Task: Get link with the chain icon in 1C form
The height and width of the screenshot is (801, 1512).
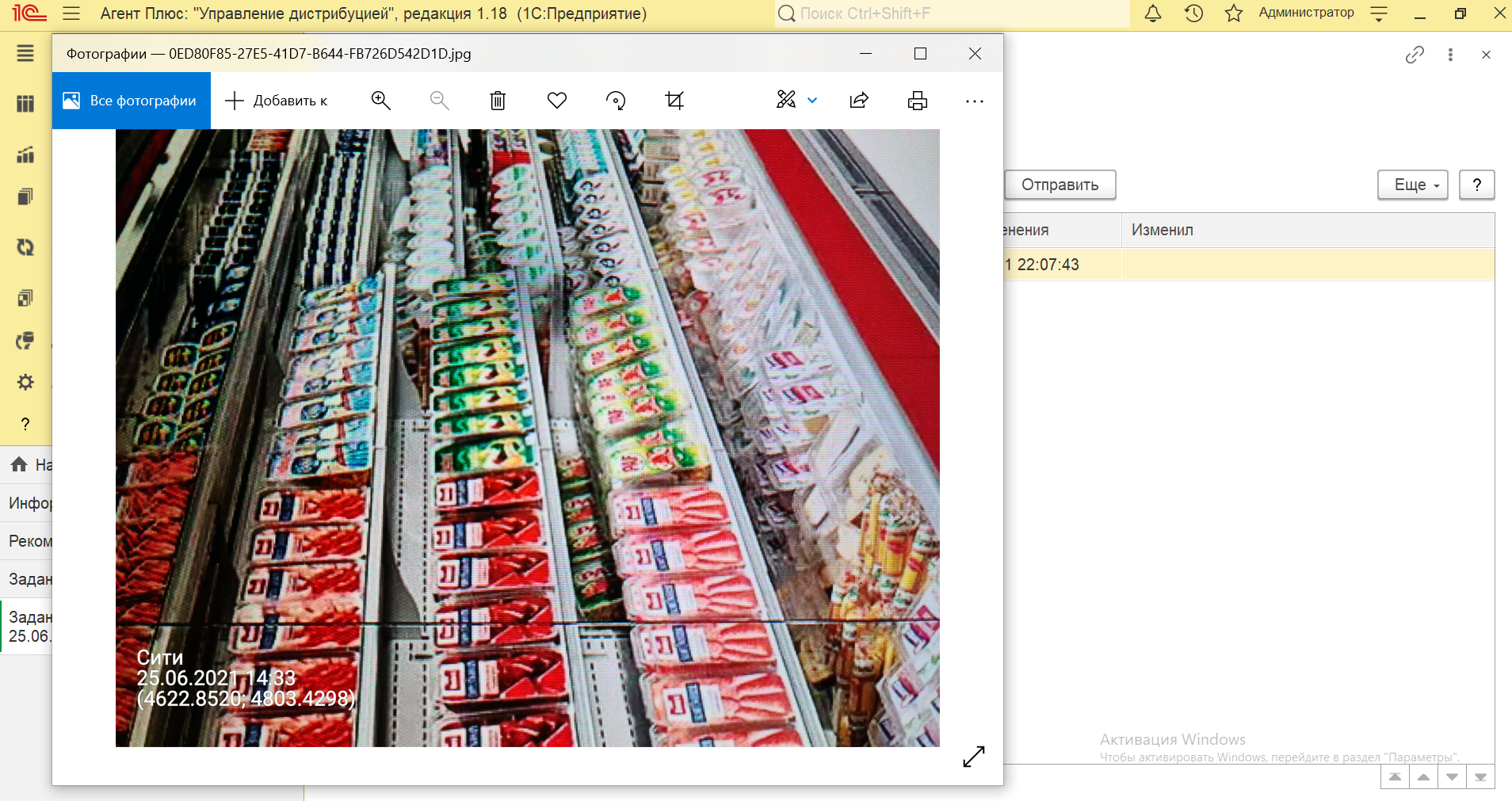Action: 1415,55
